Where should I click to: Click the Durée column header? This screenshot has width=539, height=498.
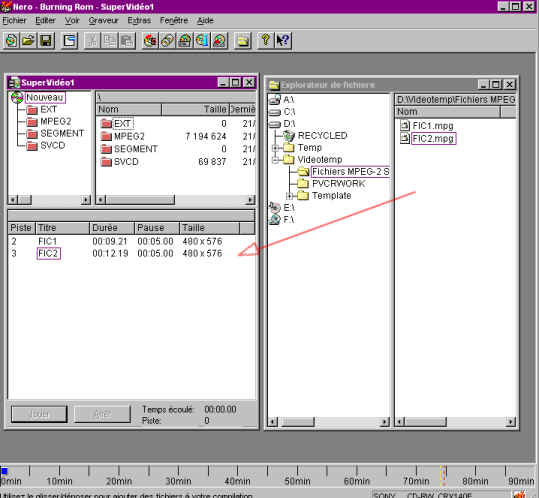[112, 228]
